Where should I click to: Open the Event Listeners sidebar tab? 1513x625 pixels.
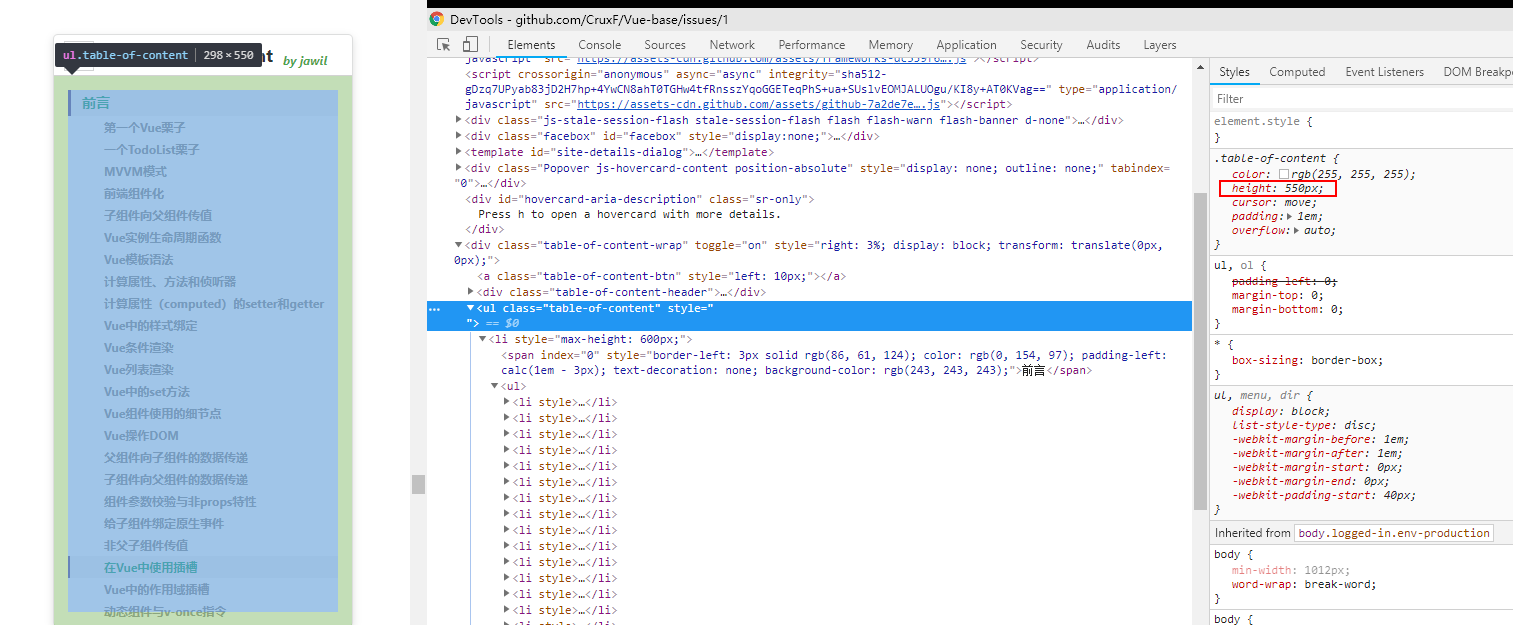click(1384, 72)
